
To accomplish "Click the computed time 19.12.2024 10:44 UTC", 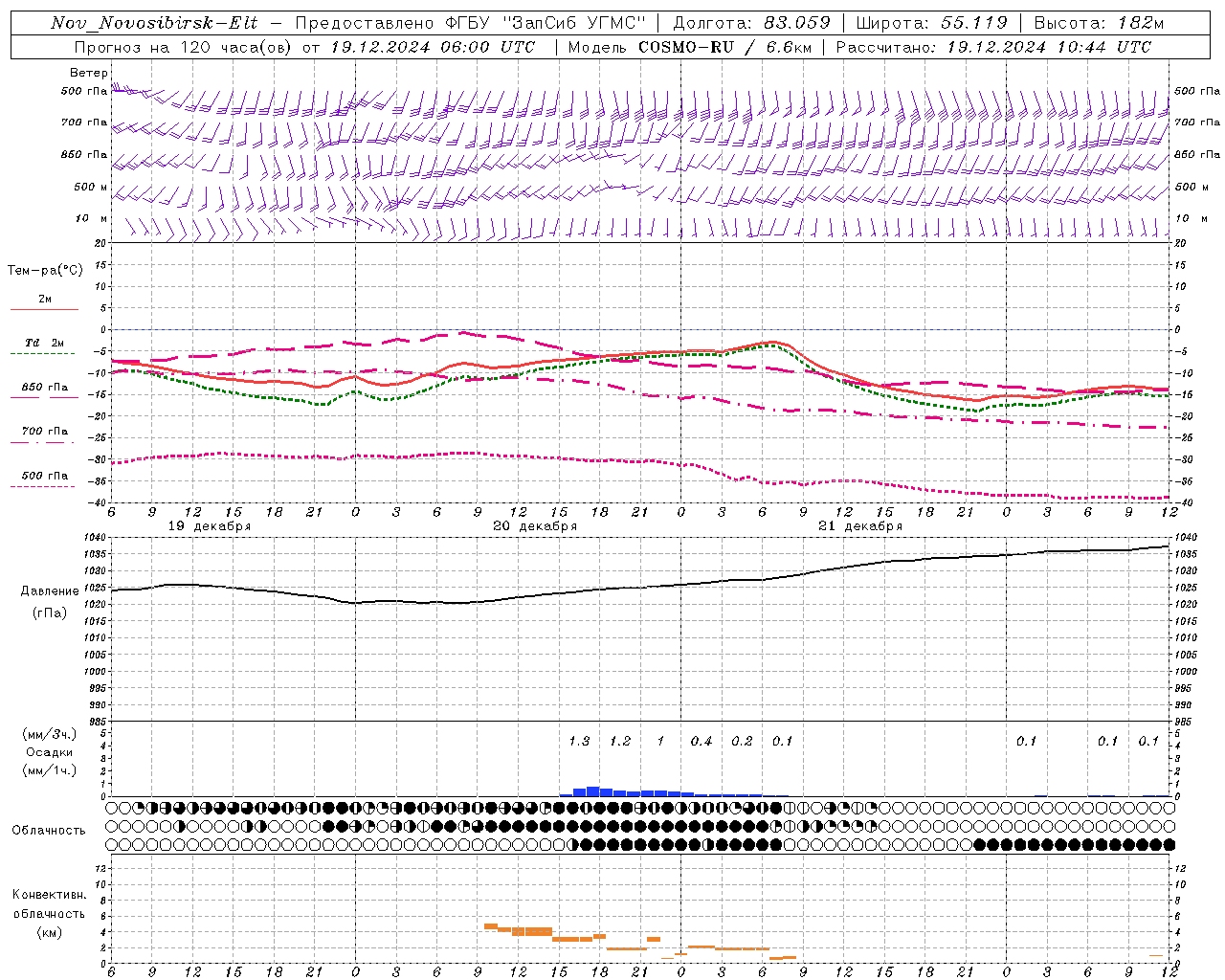I will point(1049,47).
